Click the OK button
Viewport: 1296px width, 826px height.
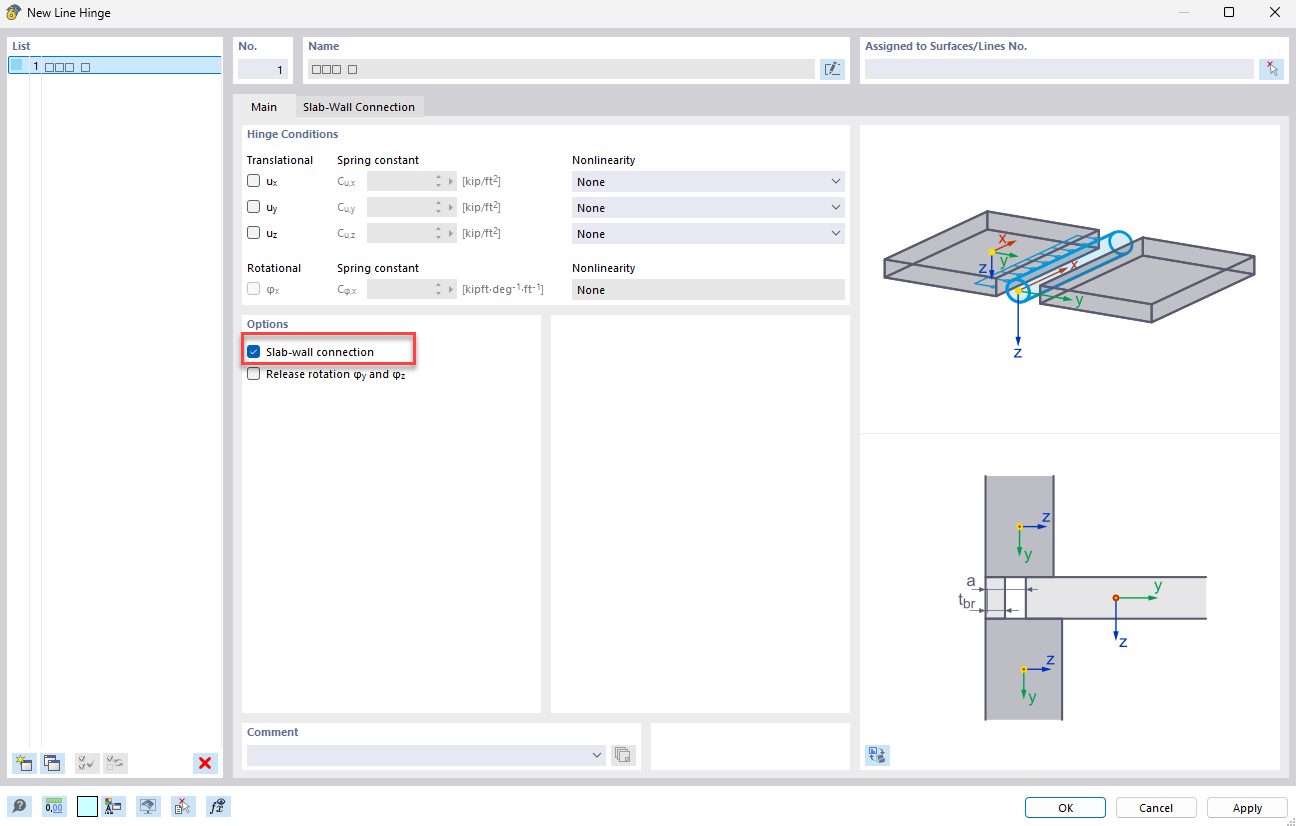[1065, 808]
